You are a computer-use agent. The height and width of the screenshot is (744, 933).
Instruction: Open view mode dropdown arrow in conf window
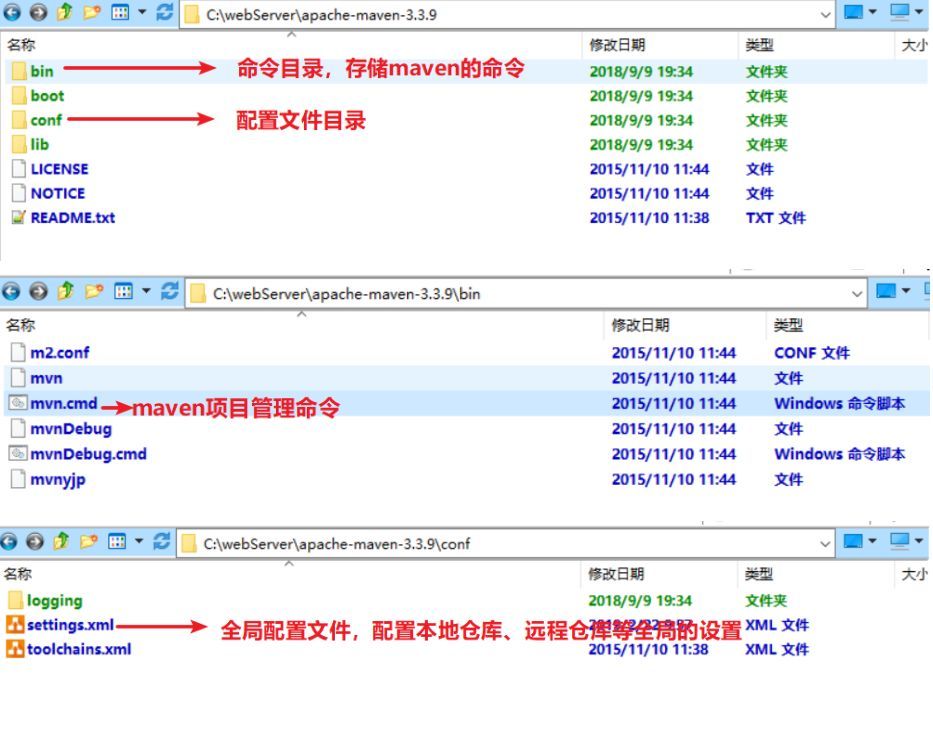click(x=139, y=541)
